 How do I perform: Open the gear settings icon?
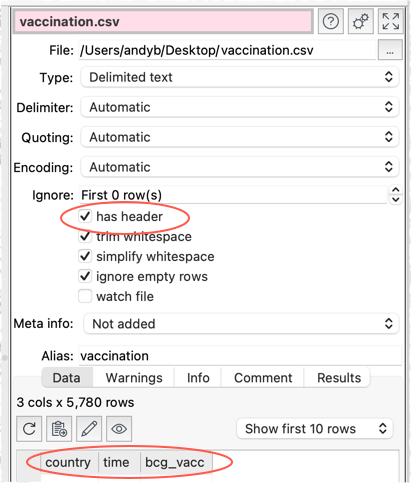tap(360, 22)
